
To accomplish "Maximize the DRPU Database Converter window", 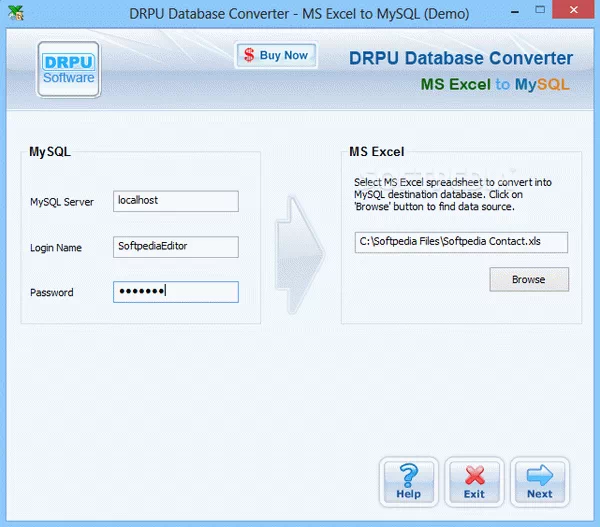I will [x=540, y=10].
